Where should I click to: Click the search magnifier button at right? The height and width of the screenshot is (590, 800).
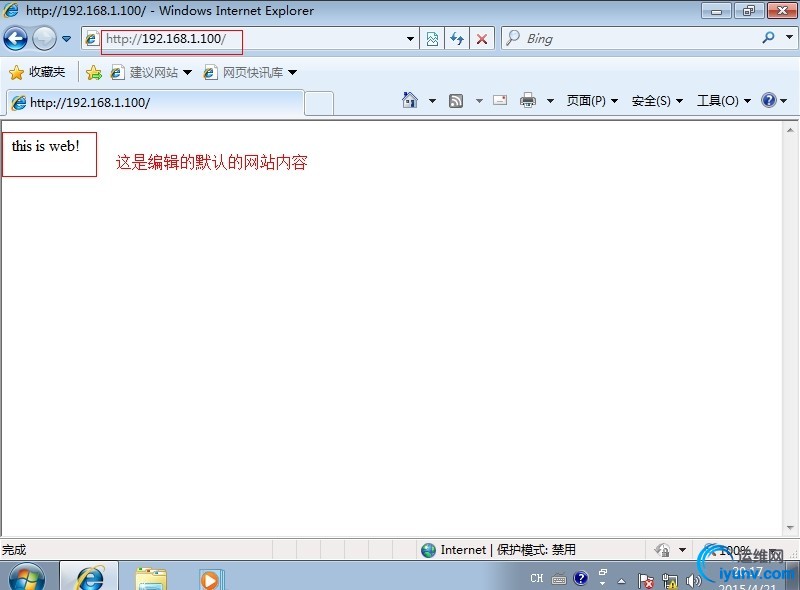click(768, 38)
